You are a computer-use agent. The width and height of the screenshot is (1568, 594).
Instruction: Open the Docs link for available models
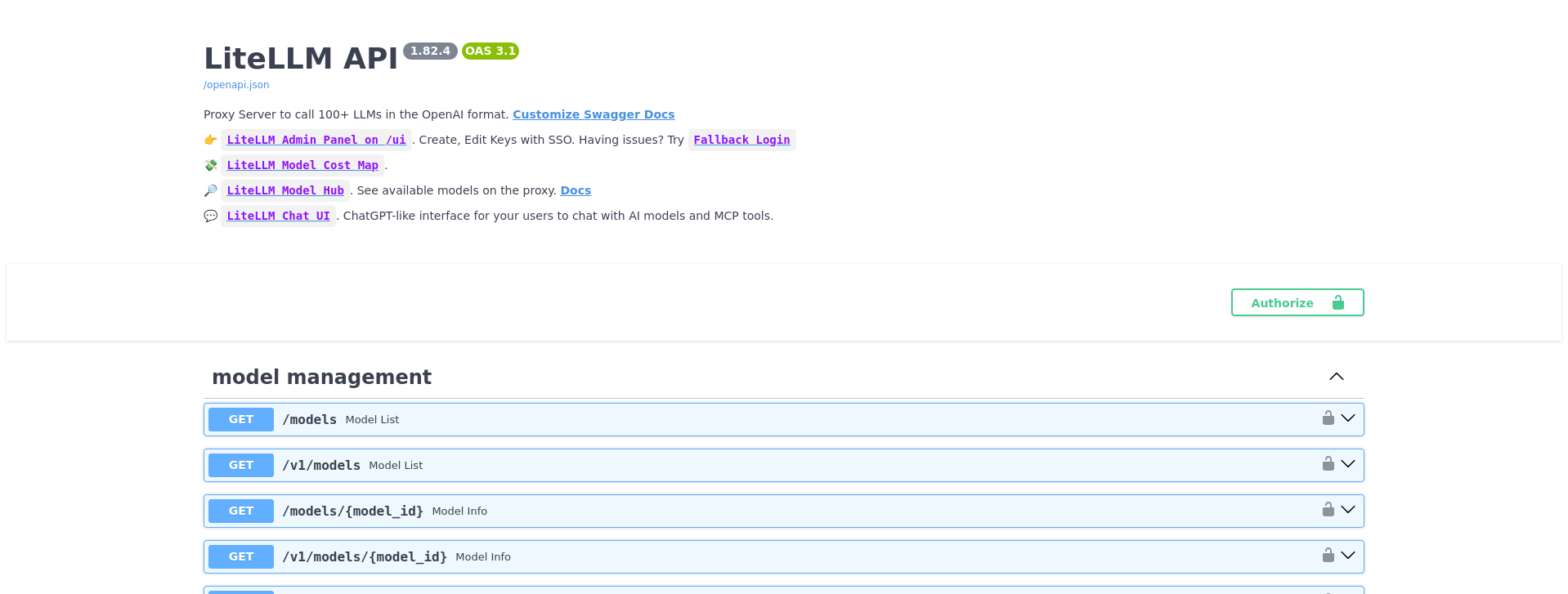576,190
